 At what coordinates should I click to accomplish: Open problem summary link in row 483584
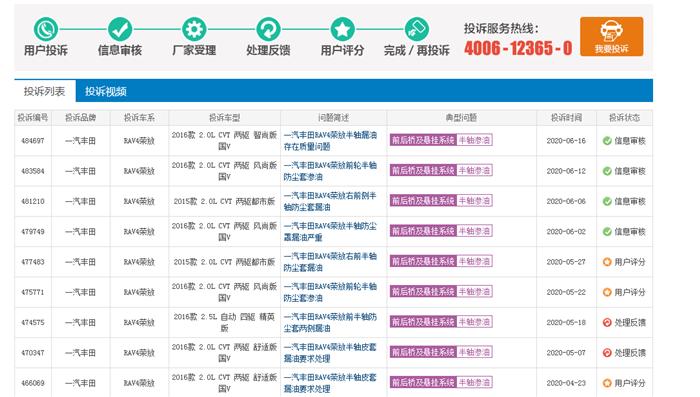(x=330, y=171)
